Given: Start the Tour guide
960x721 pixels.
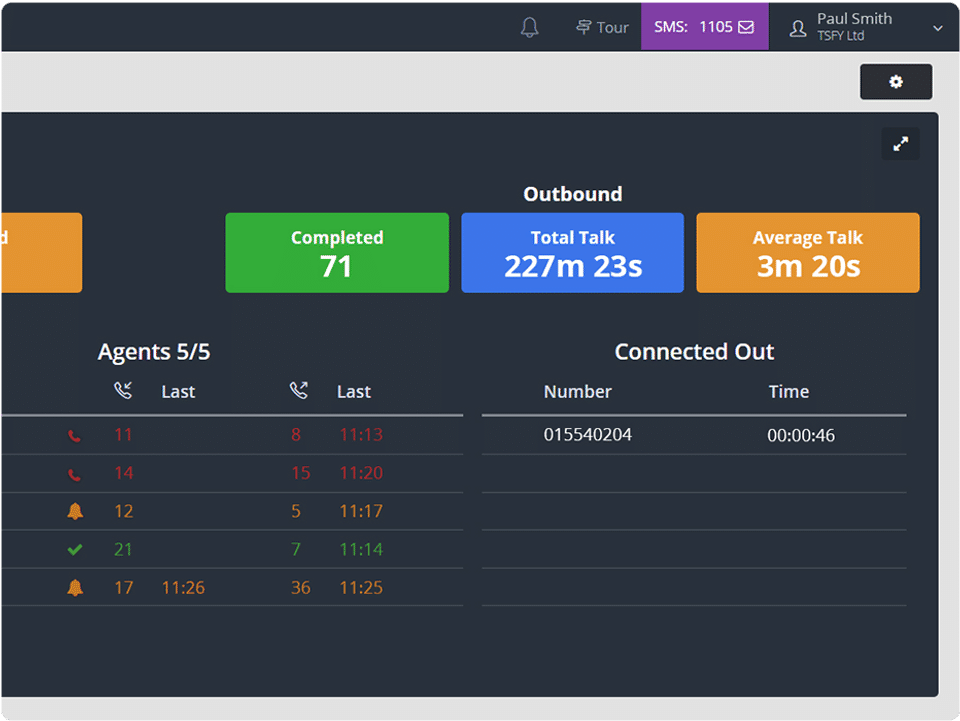Looking at the screenshot, I should point(602,27).
